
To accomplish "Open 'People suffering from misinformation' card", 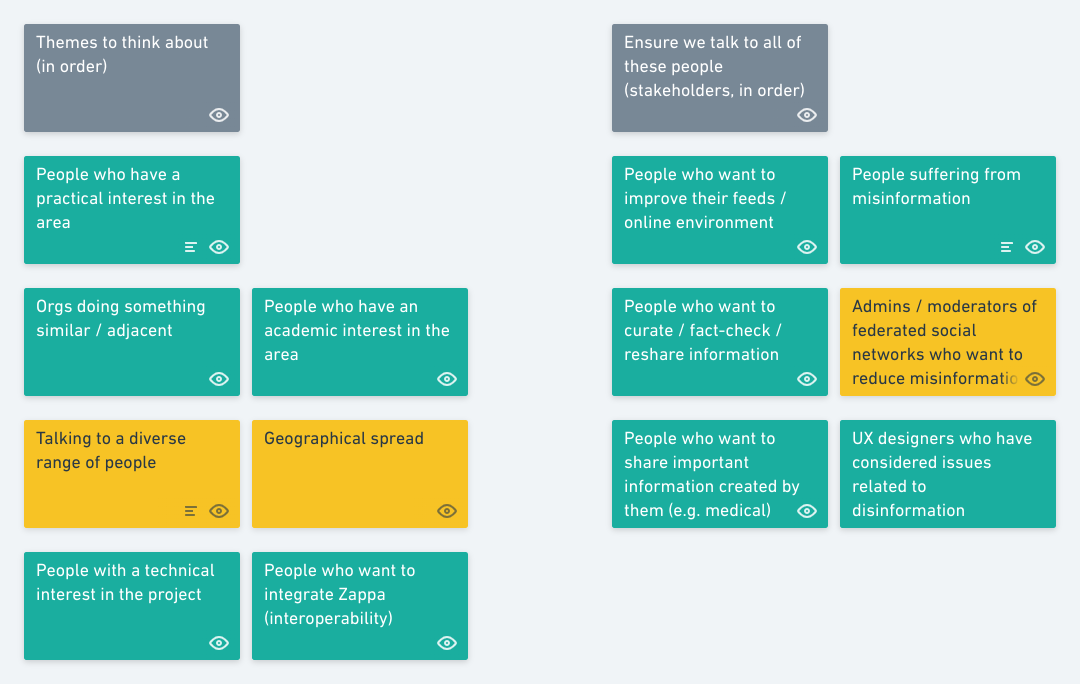I will click(x=948, y=210).
